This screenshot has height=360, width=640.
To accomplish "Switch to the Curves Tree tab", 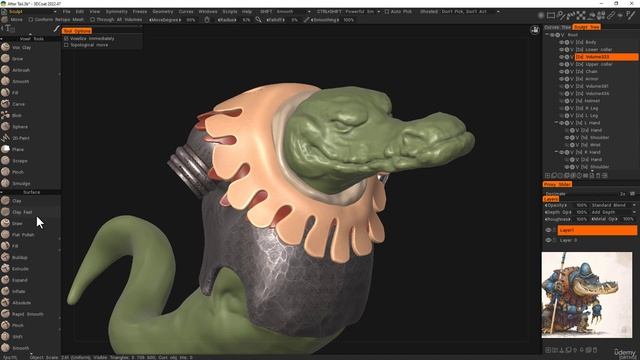I will coord(557,27).
